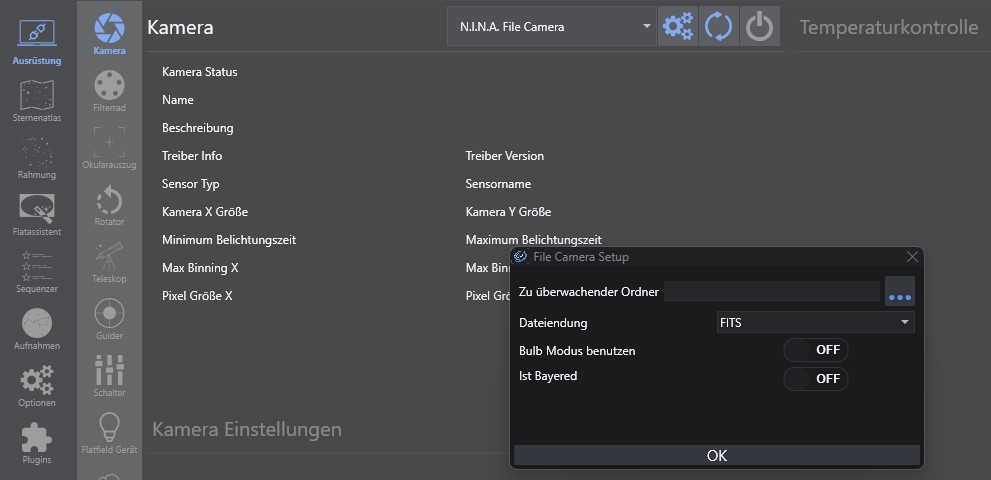Browse for folder with the dots button
Image resolution: width=991 pixels, height=480 pixels.
tap(899, 292)
